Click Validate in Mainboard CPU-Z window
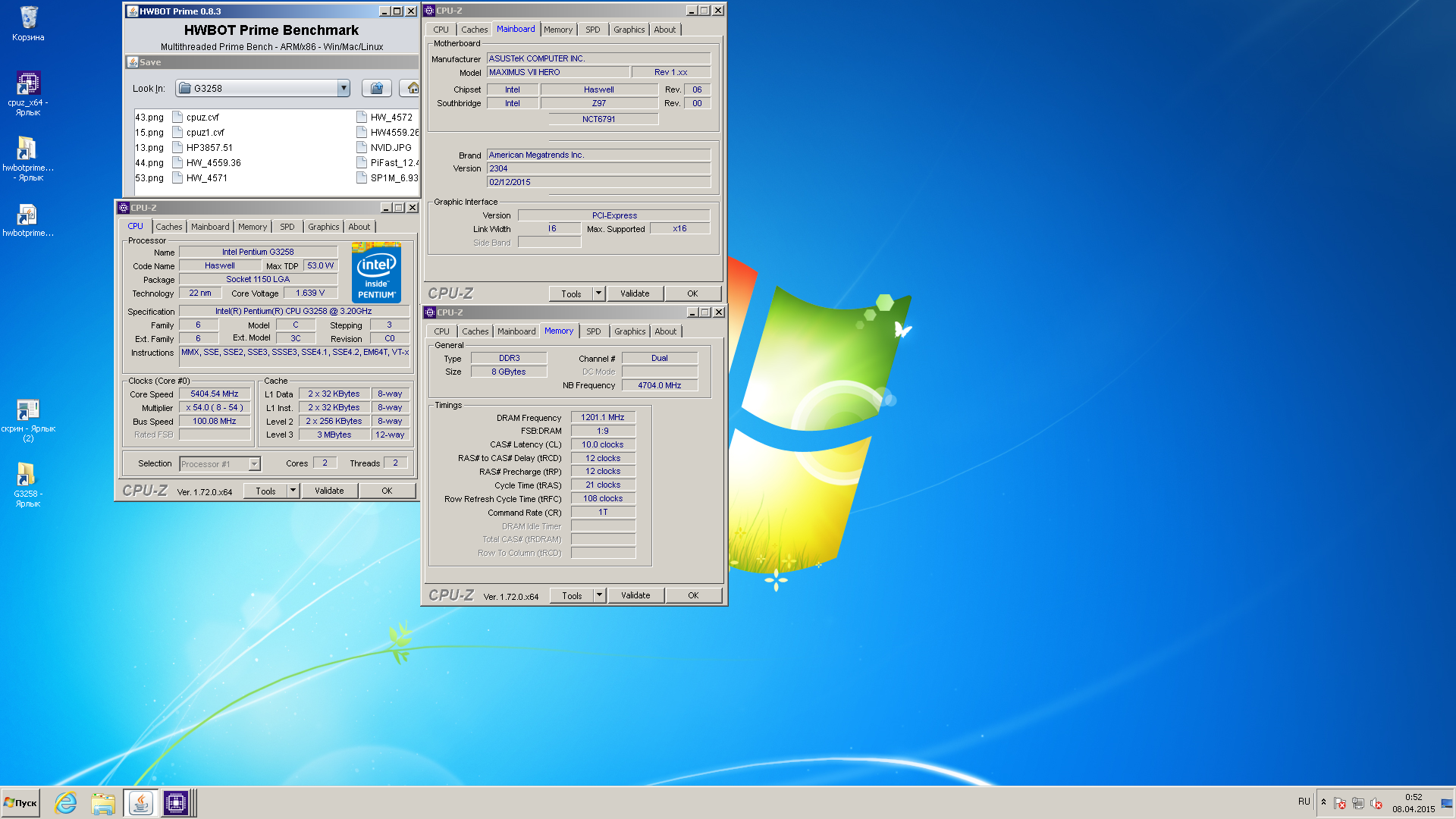 635,293
